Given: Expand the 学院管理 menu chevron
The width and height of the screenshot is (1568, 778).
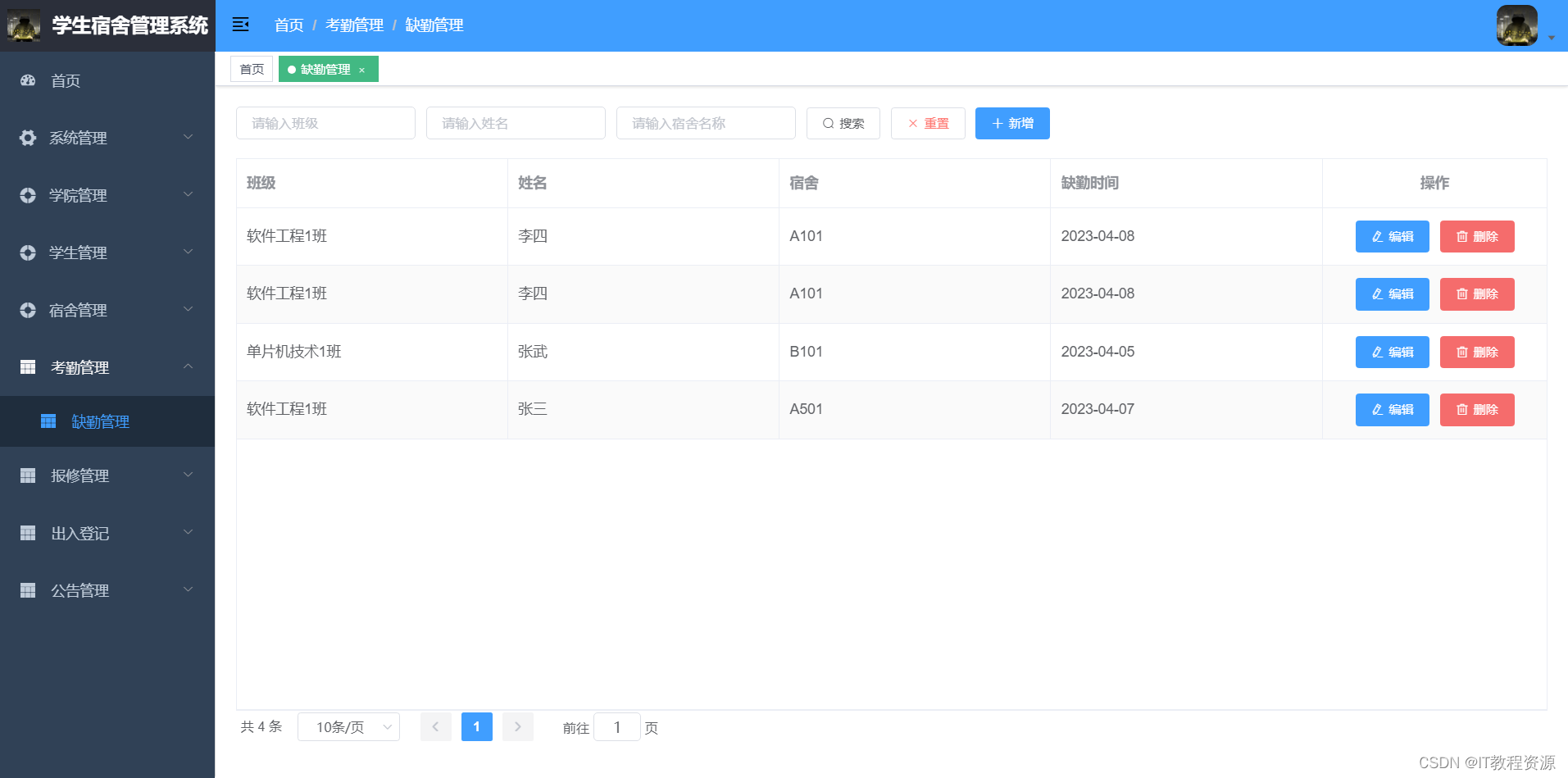Looking at the screenshot, I should 188,194.
